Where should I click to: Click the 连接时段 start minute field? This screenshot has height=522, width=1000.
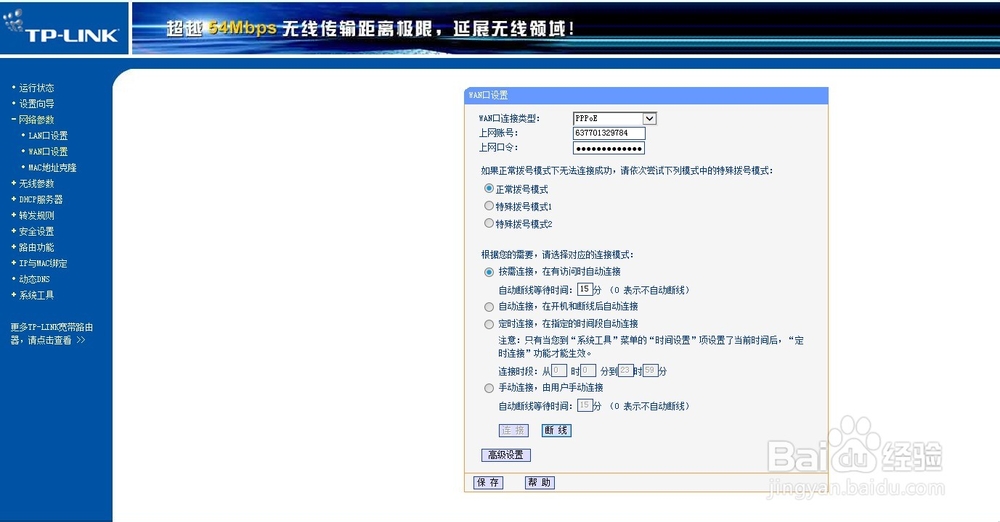588,371
